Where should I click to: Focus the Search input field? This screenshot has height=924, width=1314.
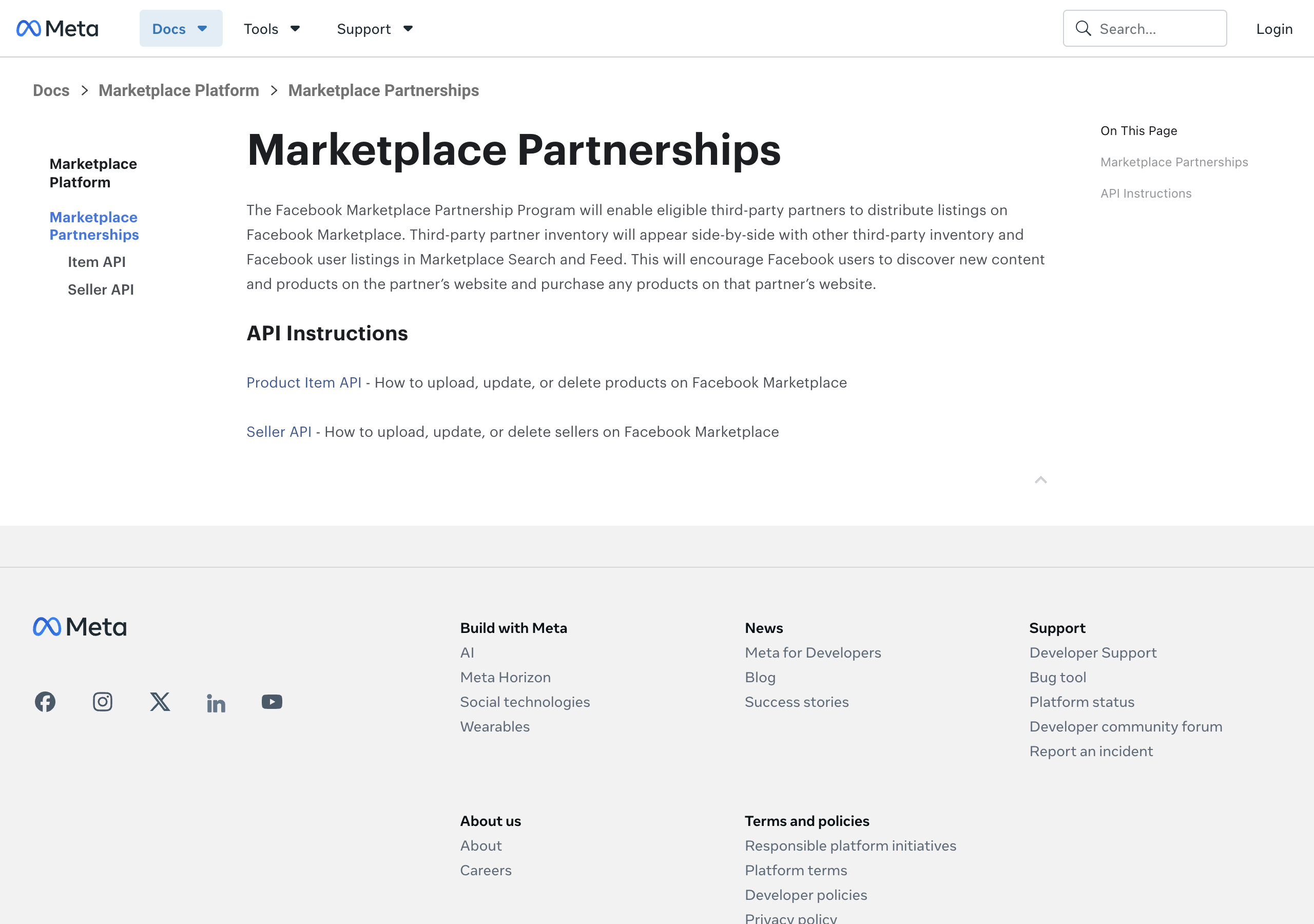[x=1145, y=29]
